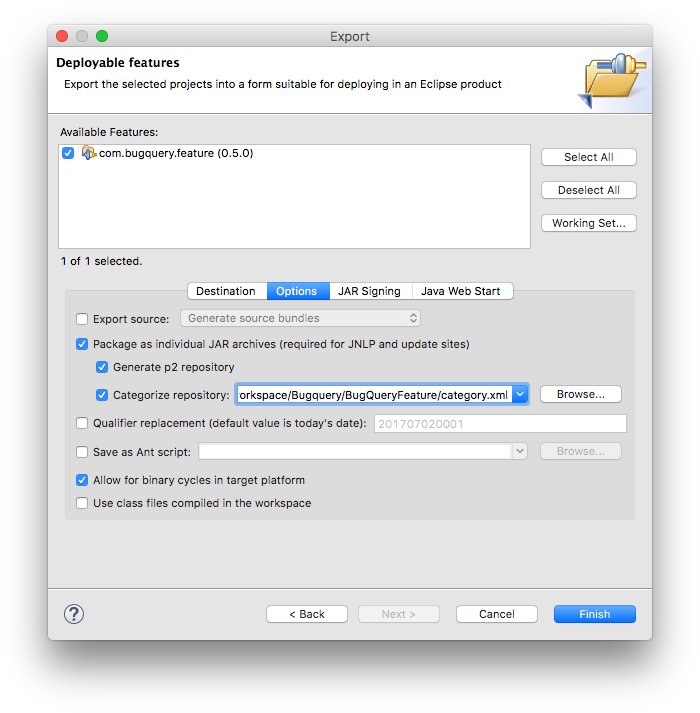Click the export folder wizard icon
Image resolution: width=700 pixels, height=713 pixels.
point(612,80)
